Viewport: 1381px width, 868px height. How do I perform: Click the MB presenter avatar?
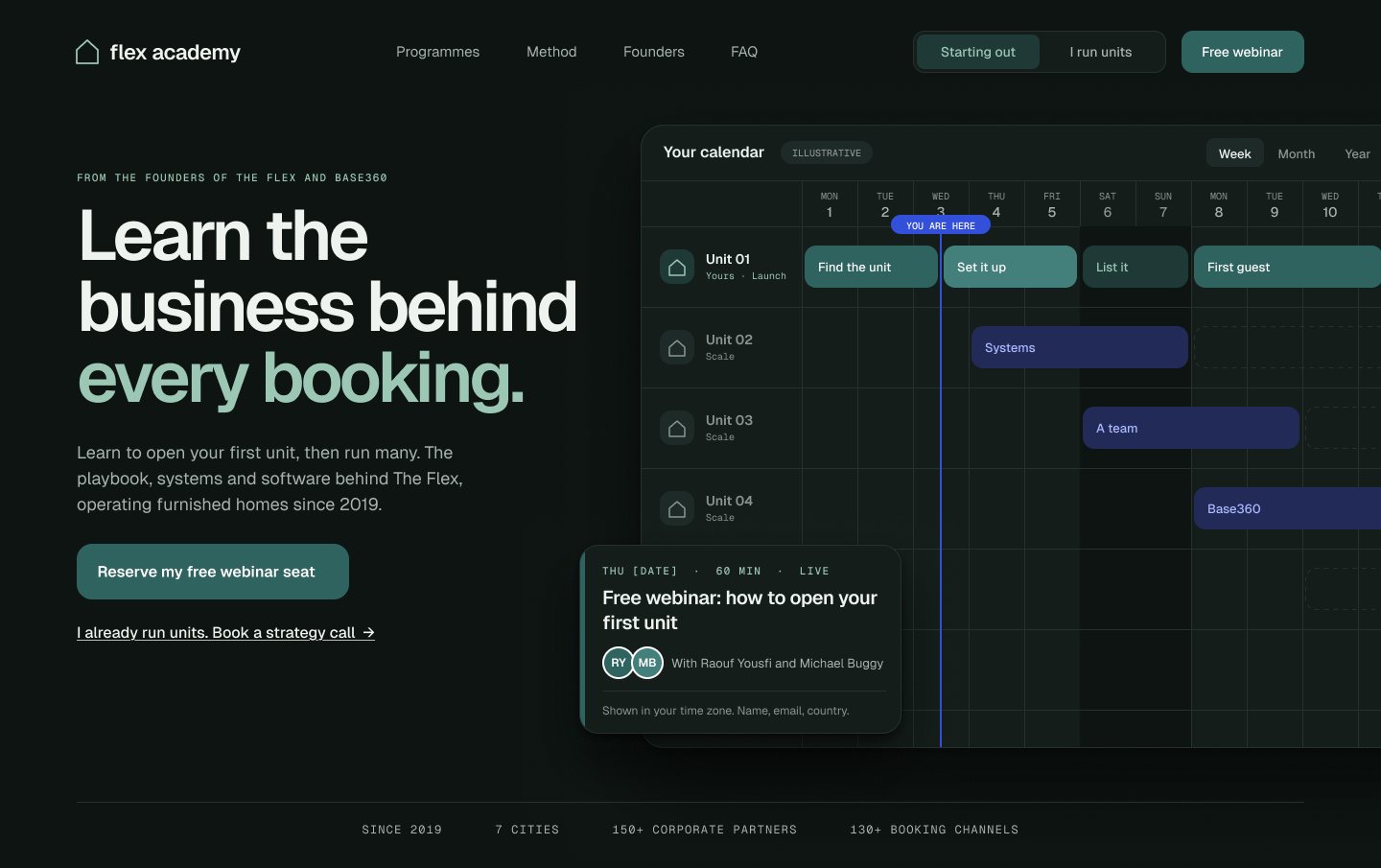647,663
